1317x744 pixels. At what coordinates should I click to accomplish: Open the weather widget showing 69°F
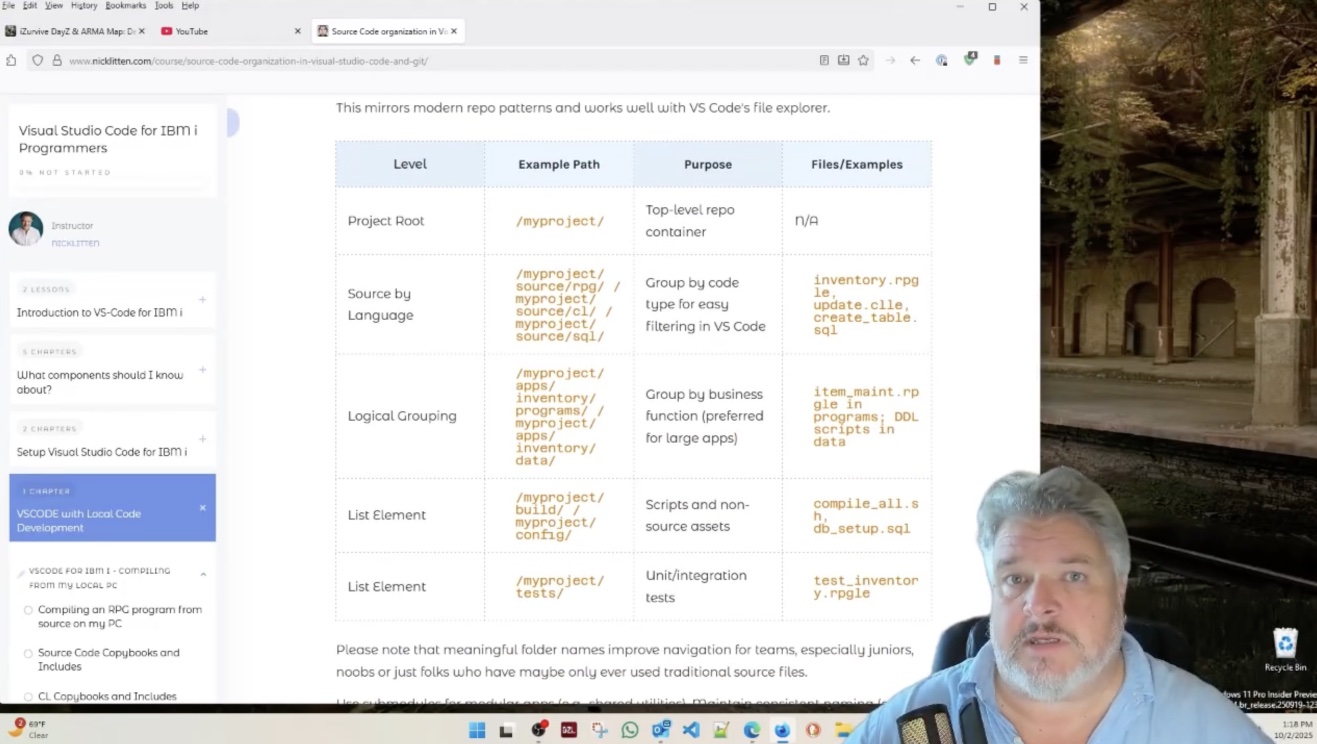(x=30, y=728)
